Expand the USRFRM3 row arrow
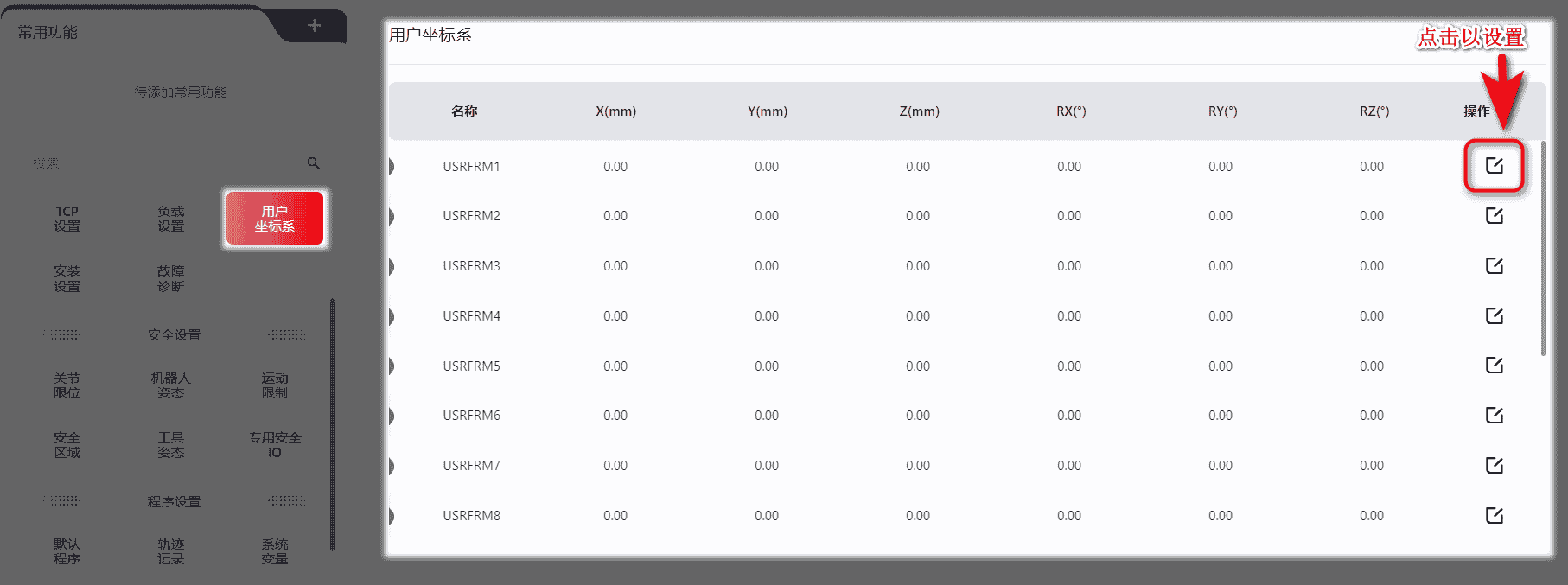 (x=392, y=266)
